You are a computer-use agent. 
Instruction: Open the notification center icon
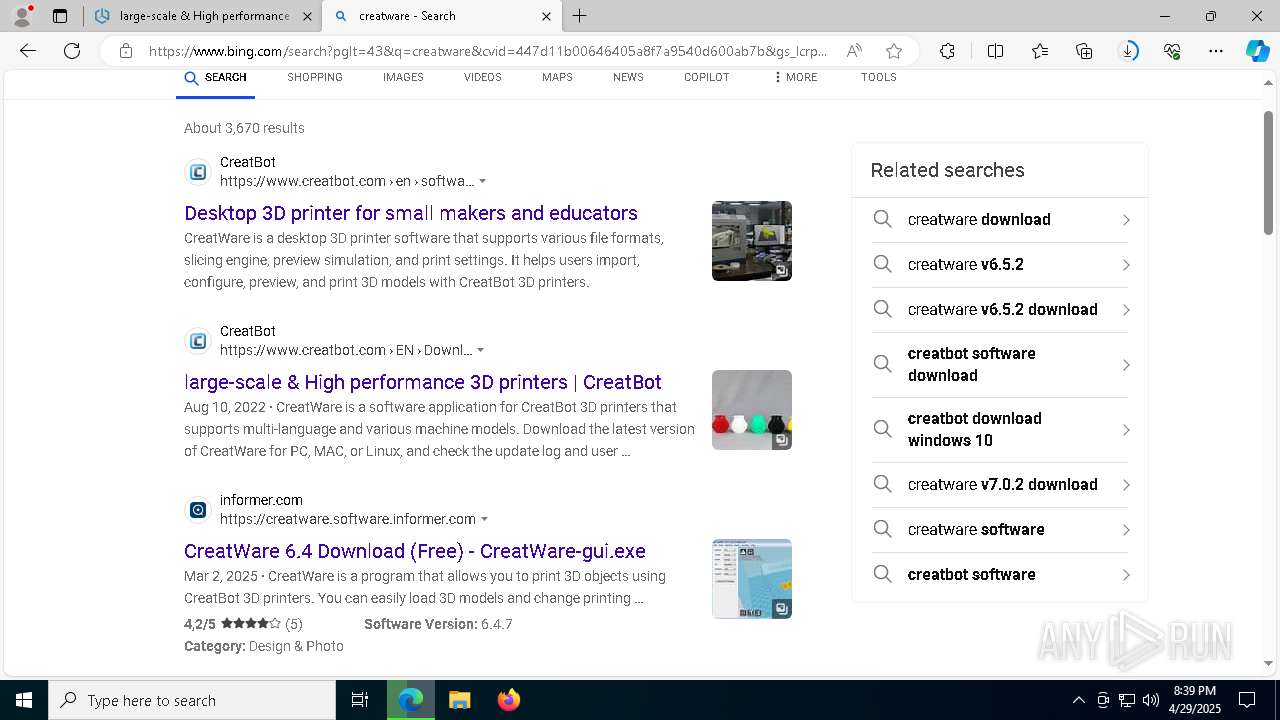(1247, 700)
